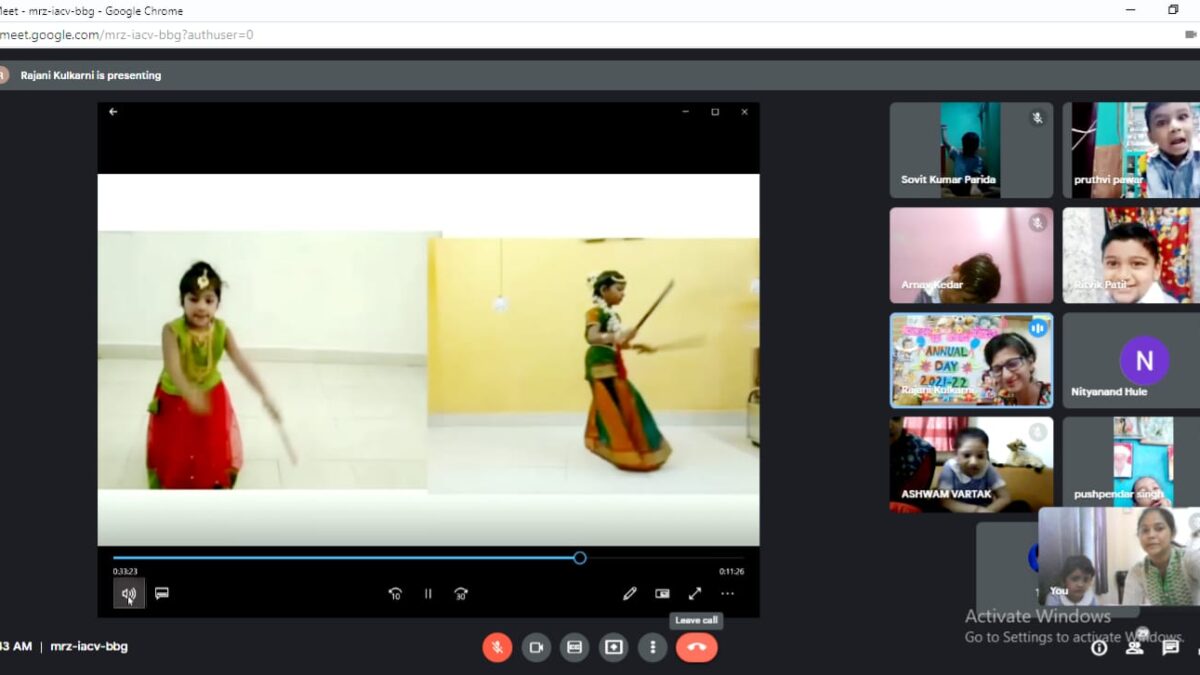Select Ritvik Patil's video tile
The height and width of the screenshot is (675, 1200).
point(1131,255)
